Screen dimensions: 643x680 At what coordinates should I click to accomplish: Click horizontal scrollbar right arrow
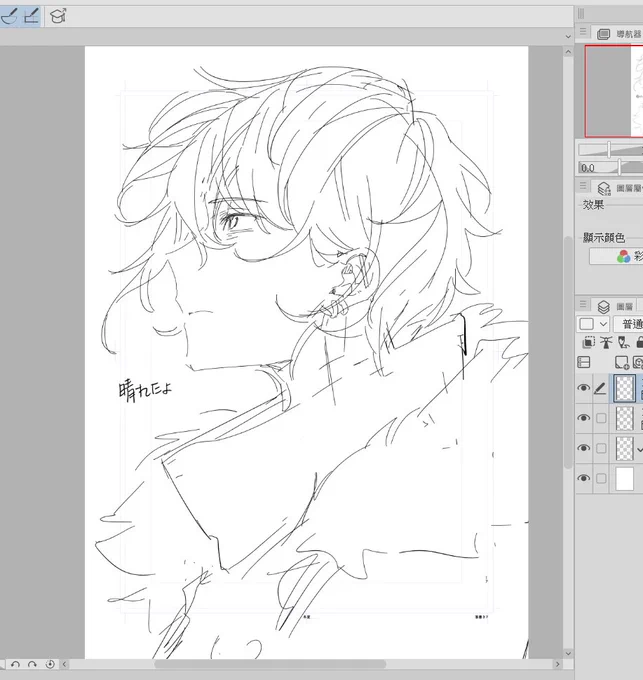[x=558, y=664]
